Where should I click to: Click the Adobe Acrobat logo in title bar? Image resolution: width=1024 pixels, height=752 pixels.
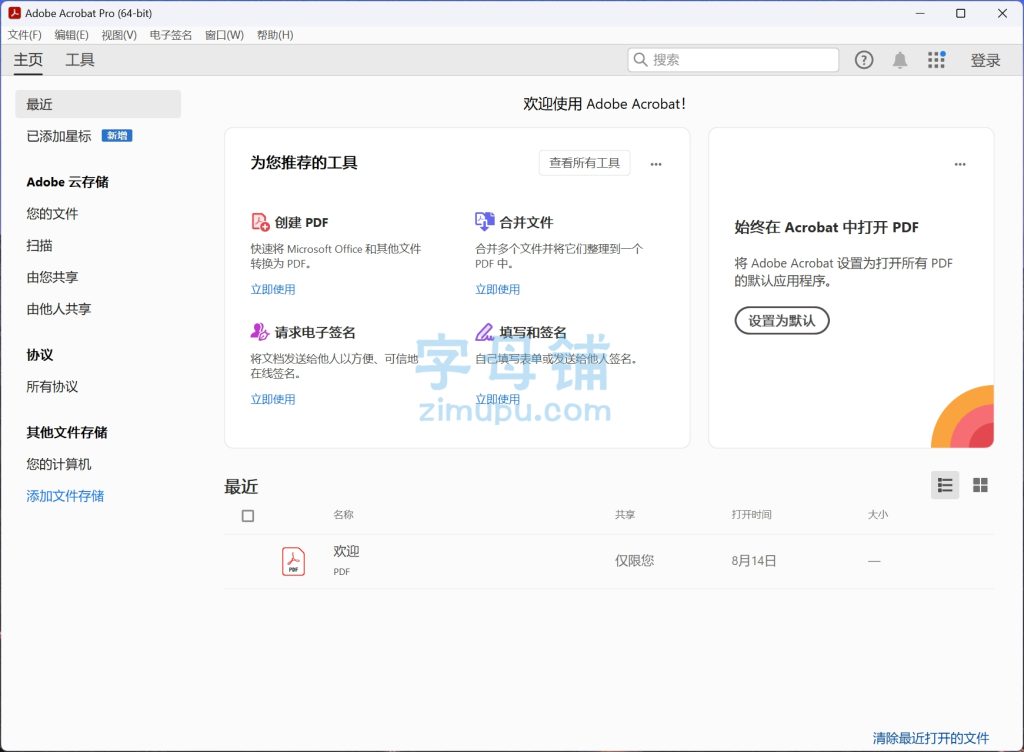(x=14, y=13)
